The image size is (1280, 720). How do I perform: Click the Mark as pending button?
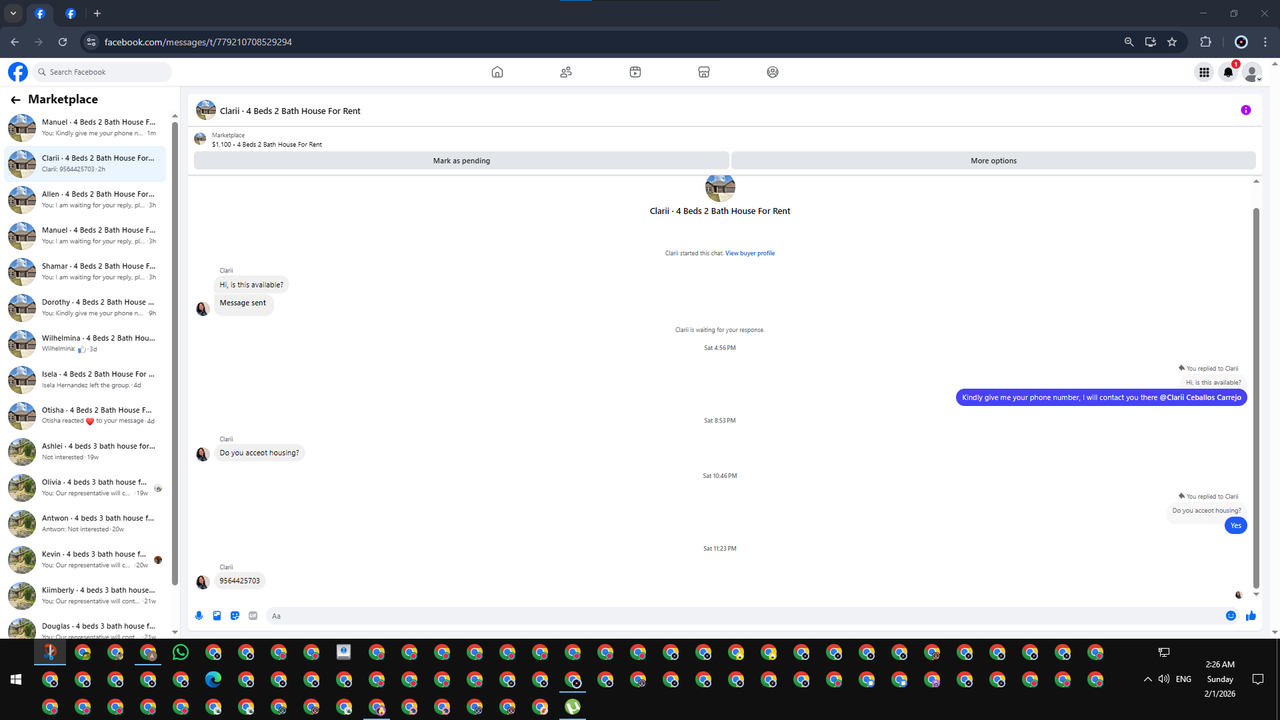tap(461, 160)
